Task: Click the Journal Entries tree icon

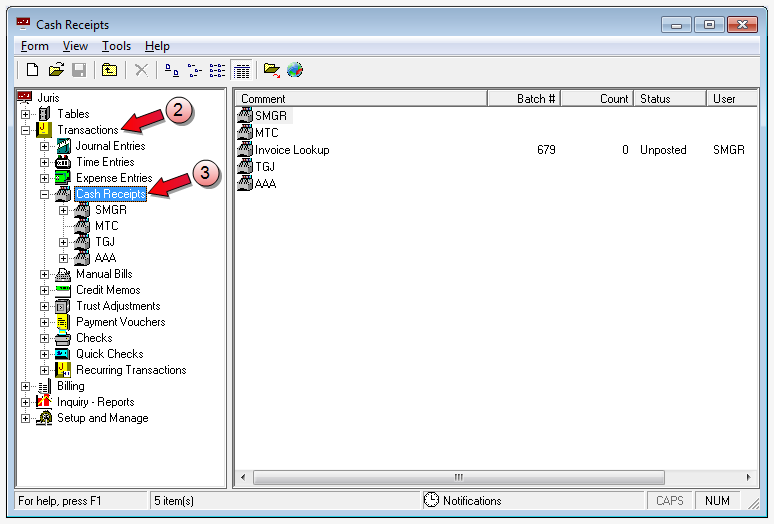Action: coord(63,146)
